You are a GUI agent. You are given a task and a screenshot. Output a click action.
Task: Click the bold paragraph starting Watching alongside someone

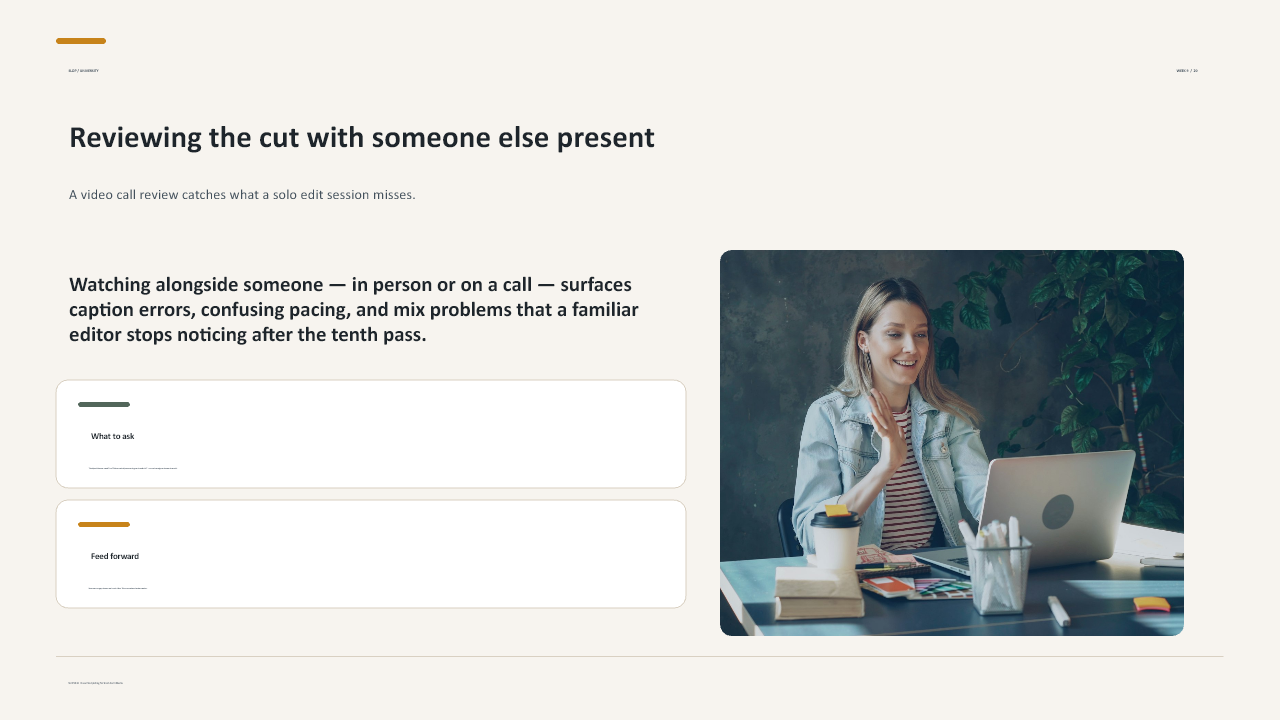(x=354, y=310)
